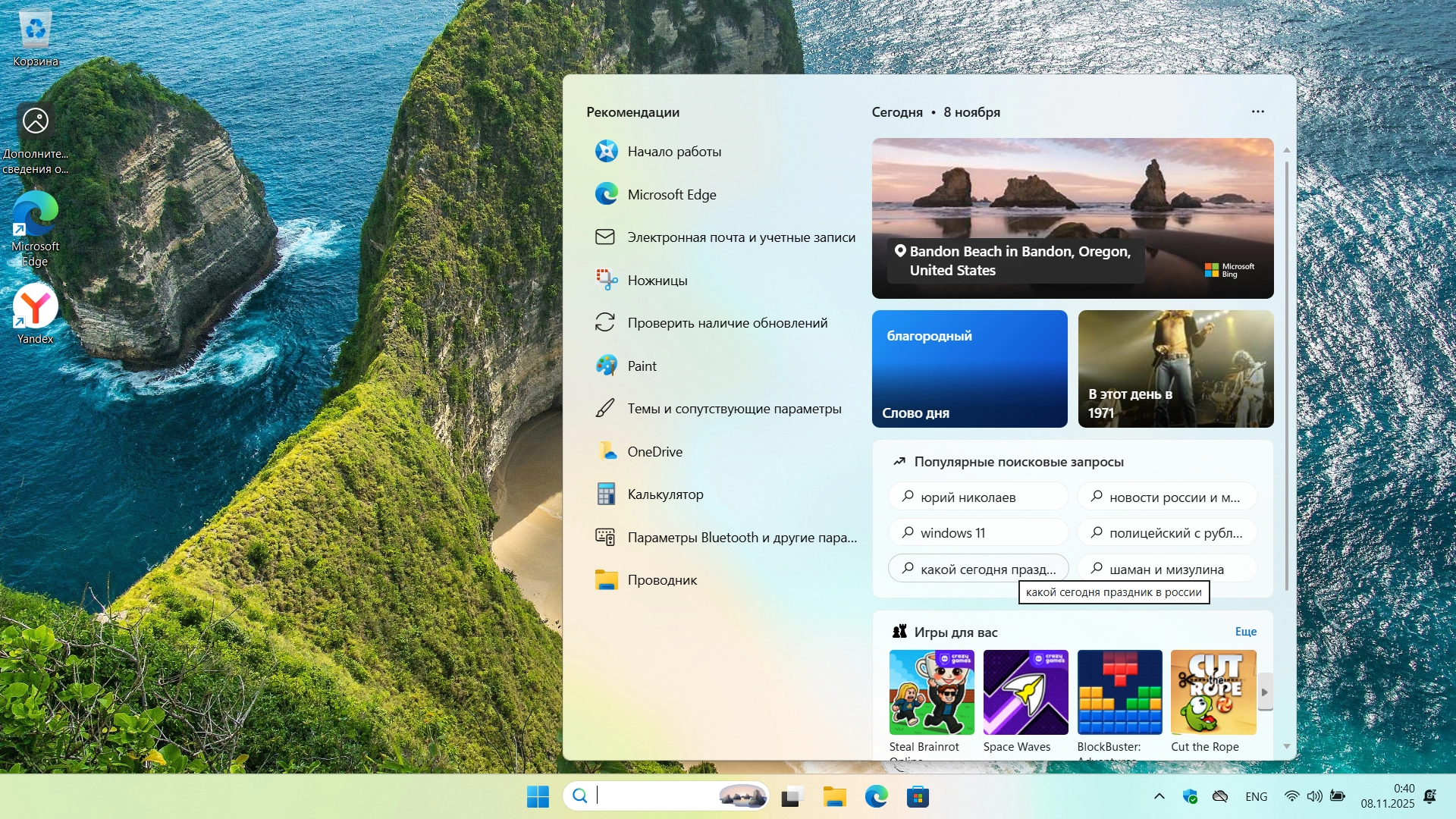Open Темы и сопутствующие параметры entry
This screenshot has height=819, width=1456.
point(733,409)
